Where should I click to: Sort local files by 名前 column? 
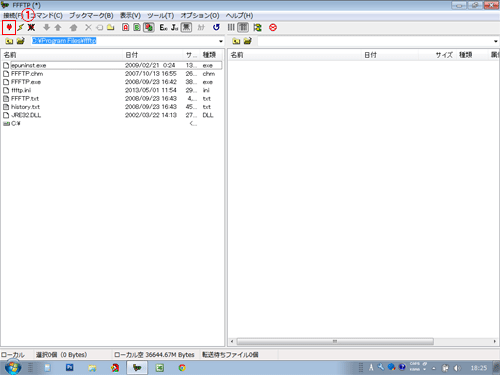click(x=62, y=55)
